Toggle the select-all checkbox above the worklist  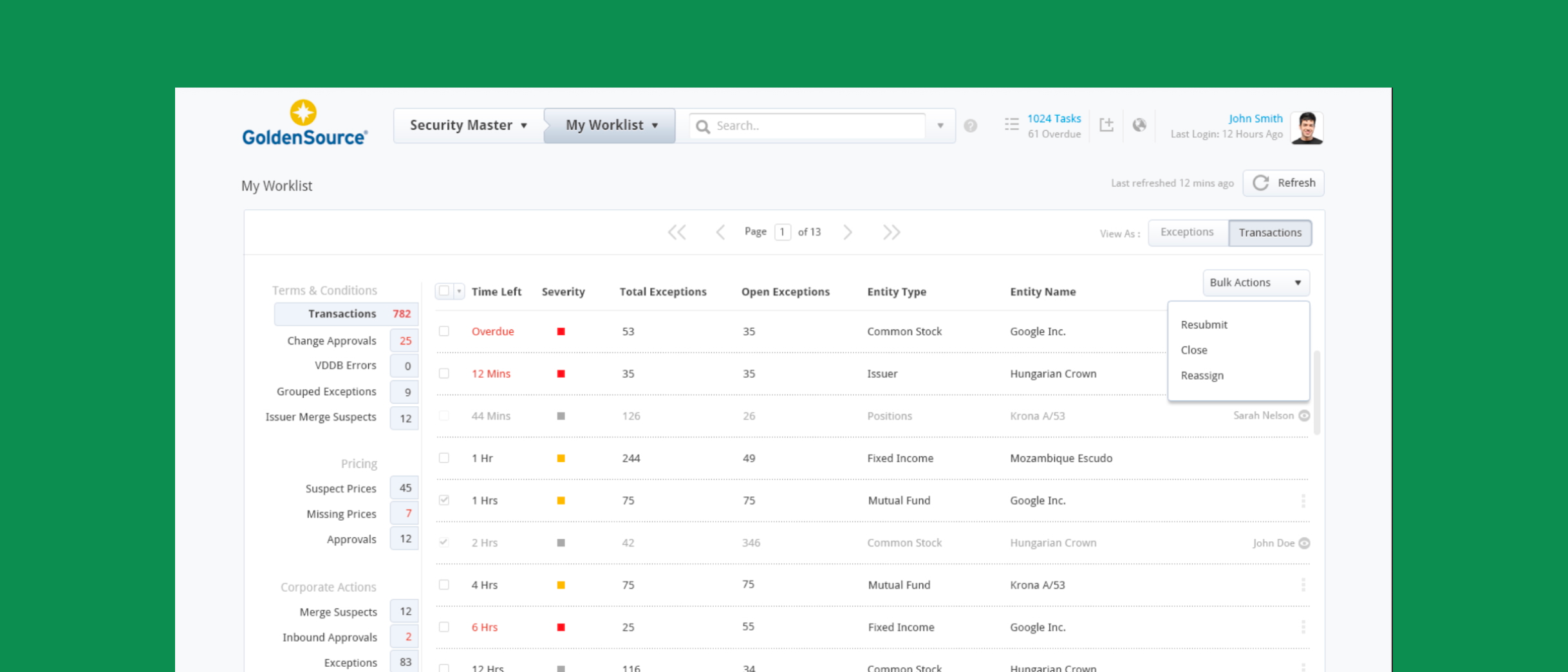coord(443,291)
